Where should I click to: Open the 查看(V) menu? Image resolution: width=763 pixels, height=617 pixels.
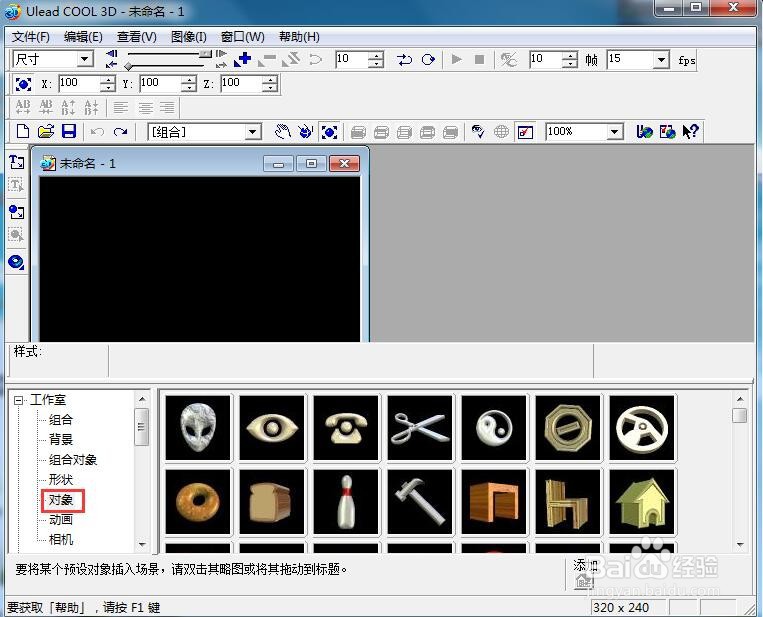[x=137, y=37]
